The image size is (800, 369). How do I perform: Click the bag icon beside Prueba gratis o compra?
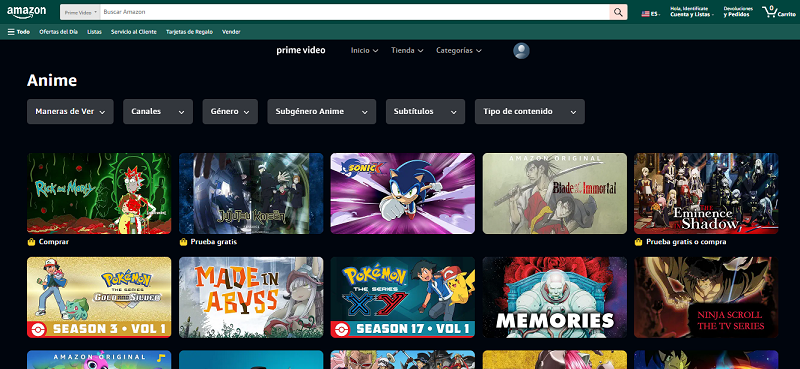(638, 242)
